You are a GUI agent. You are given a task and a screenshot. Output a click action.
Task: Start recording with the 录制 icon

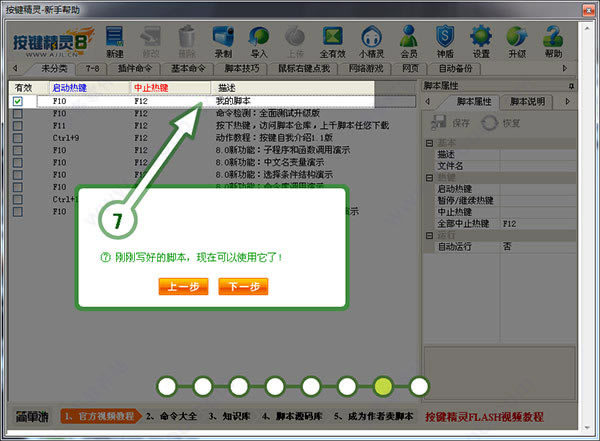click(223, 41)
